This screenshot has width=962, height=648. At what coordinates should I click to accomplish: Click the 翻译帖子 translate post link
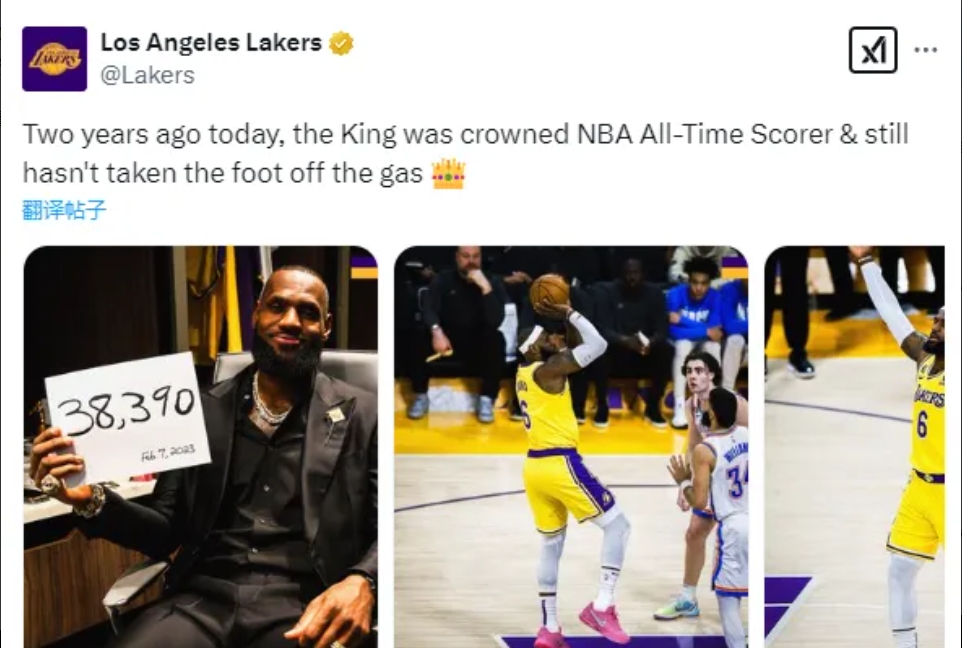[64, 209]
